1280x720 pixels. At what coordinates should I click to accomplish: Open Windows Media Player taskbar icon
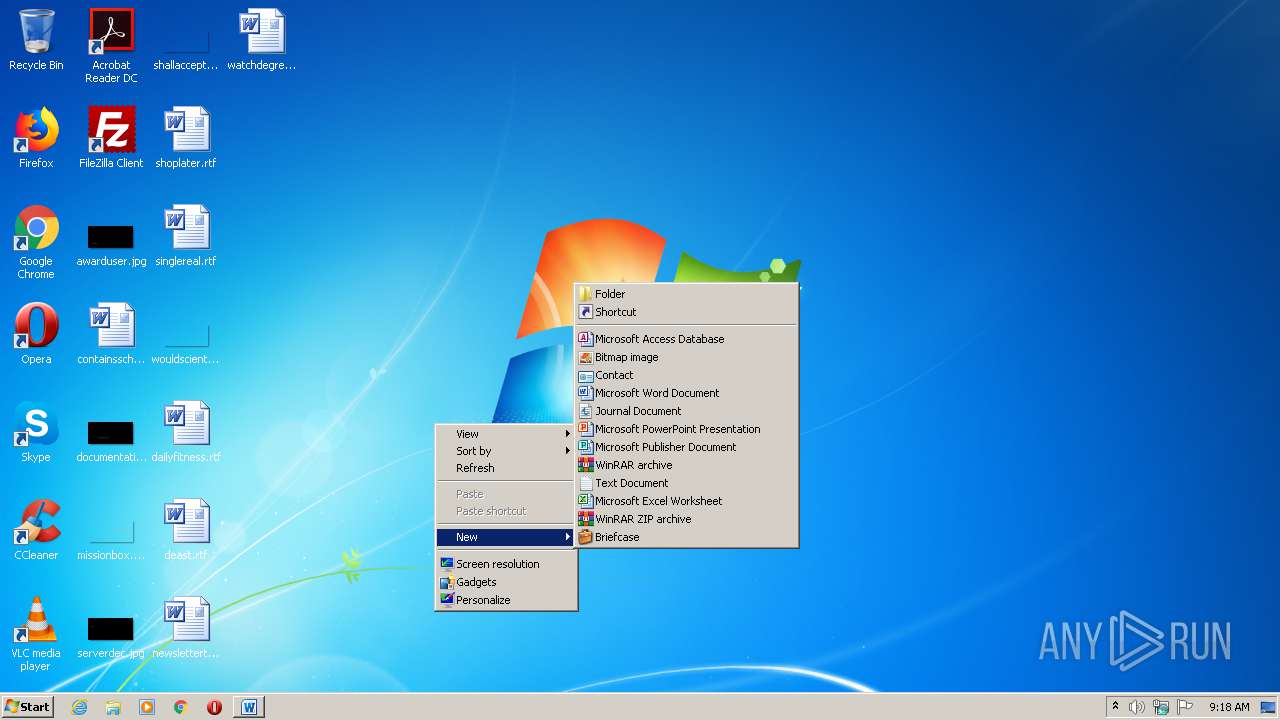point(147,707)
